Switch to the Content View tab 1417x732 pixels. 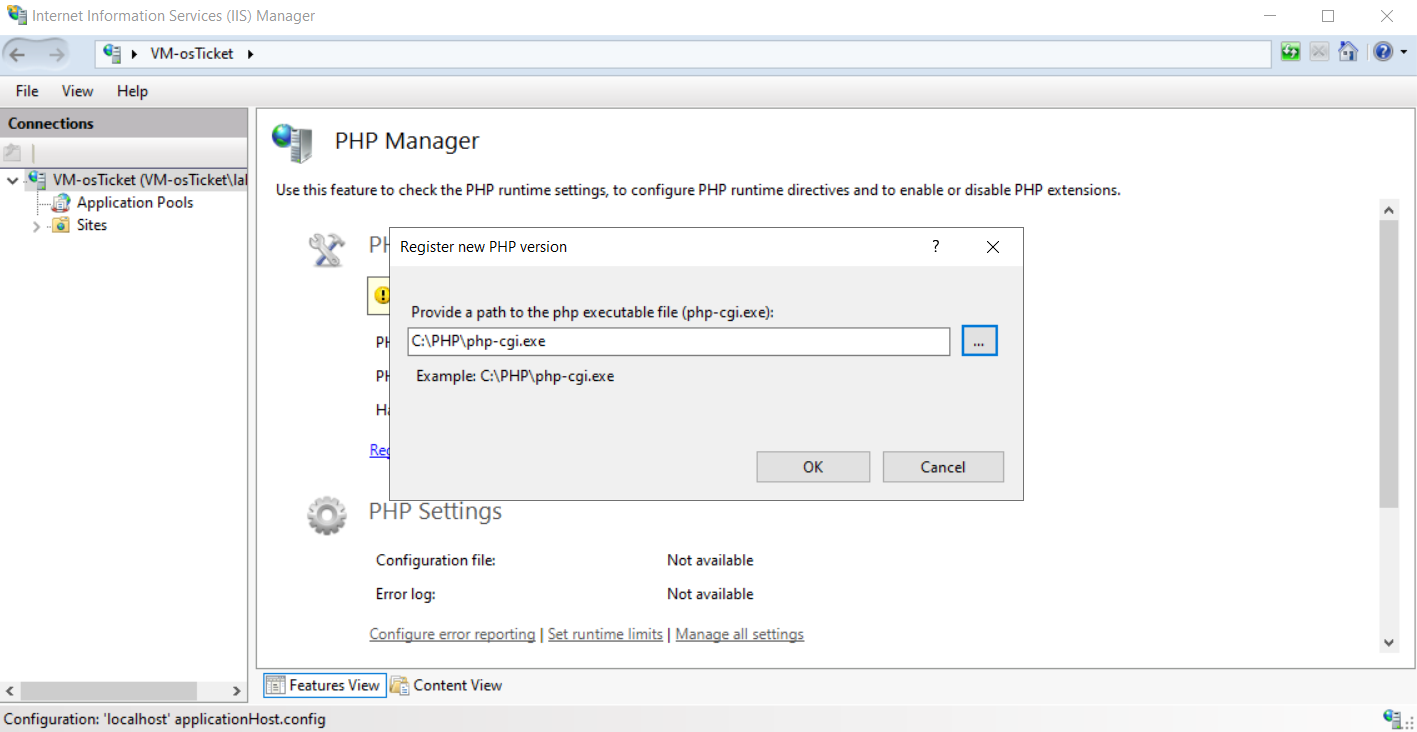pyautogui.click(x=447, y=685)
